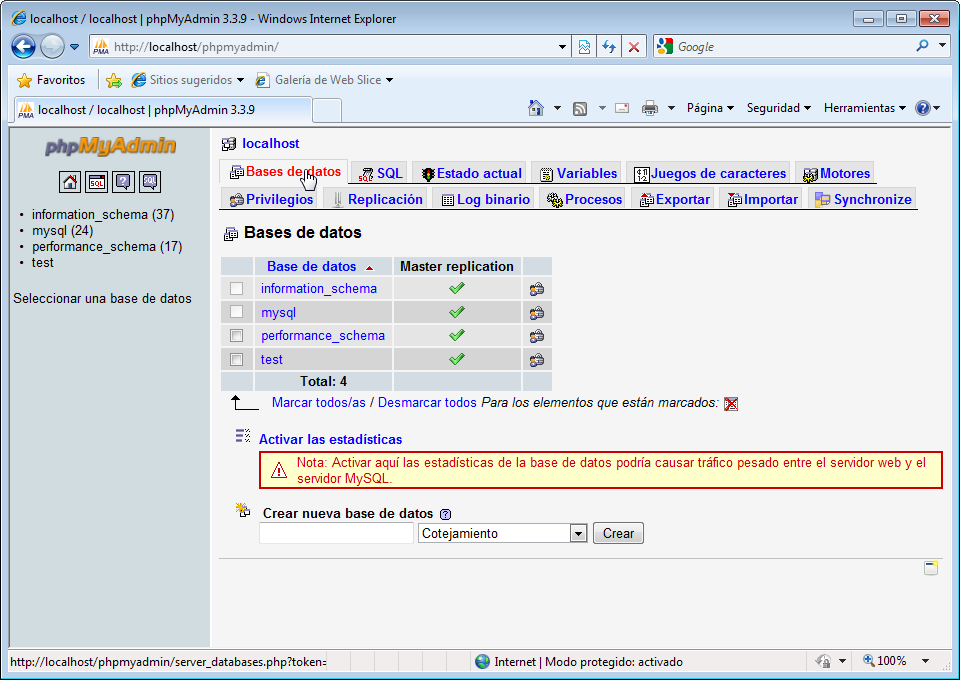Click the Marcar todos/as link
Screen dimensions: 960x680
click(318, 403)
